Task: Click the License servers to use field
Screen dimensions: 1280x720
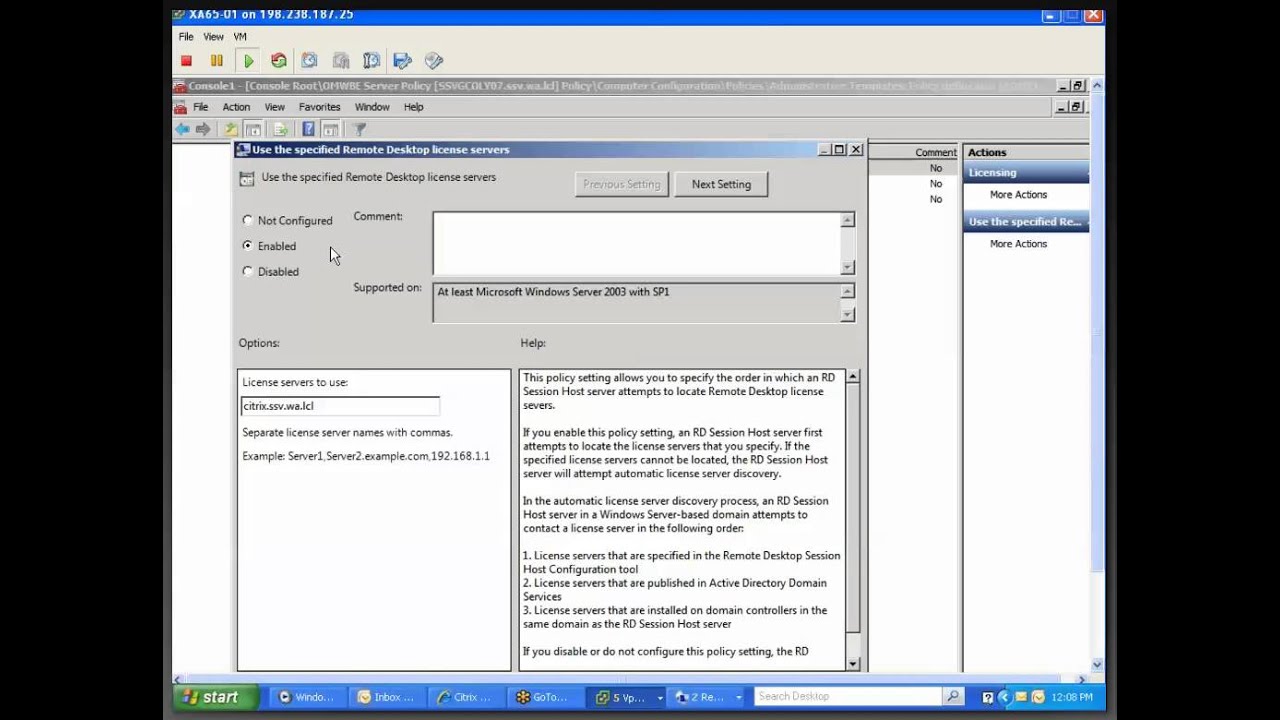Action: point(340,406)
